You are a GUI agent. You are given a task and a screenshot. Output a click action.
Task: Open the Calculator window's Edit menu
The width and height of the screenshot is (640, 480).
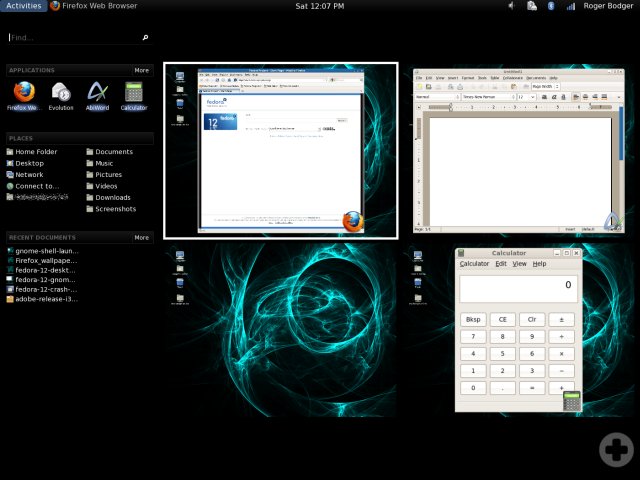pyautogui.click(x=501, y=264)
